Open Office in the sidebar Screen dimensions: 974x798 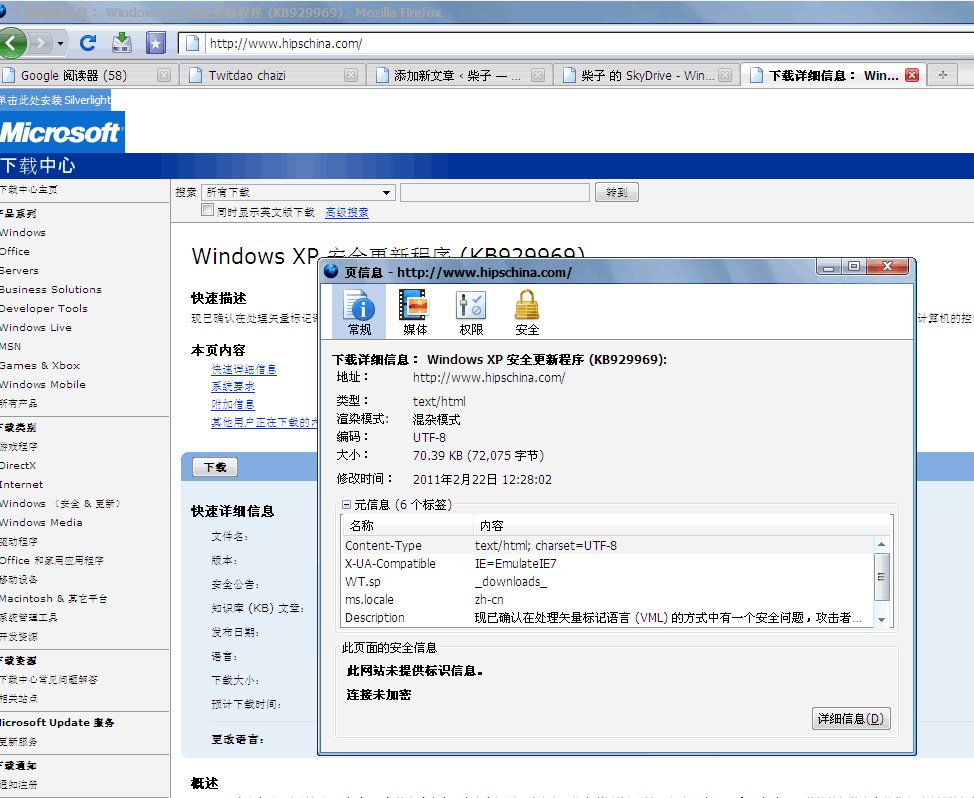(15, 252)
